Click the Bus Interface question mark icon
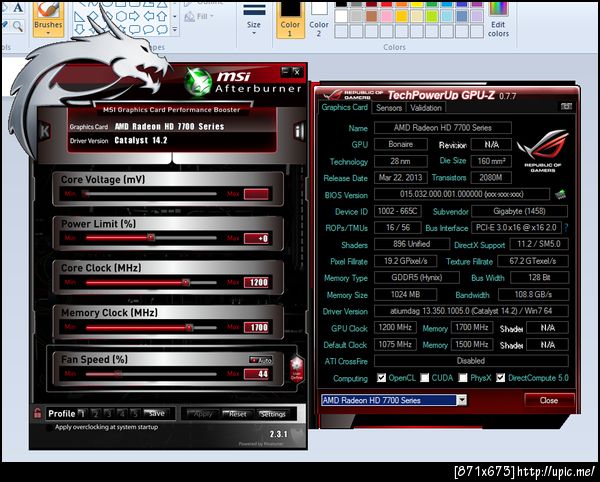 [566, 228]
